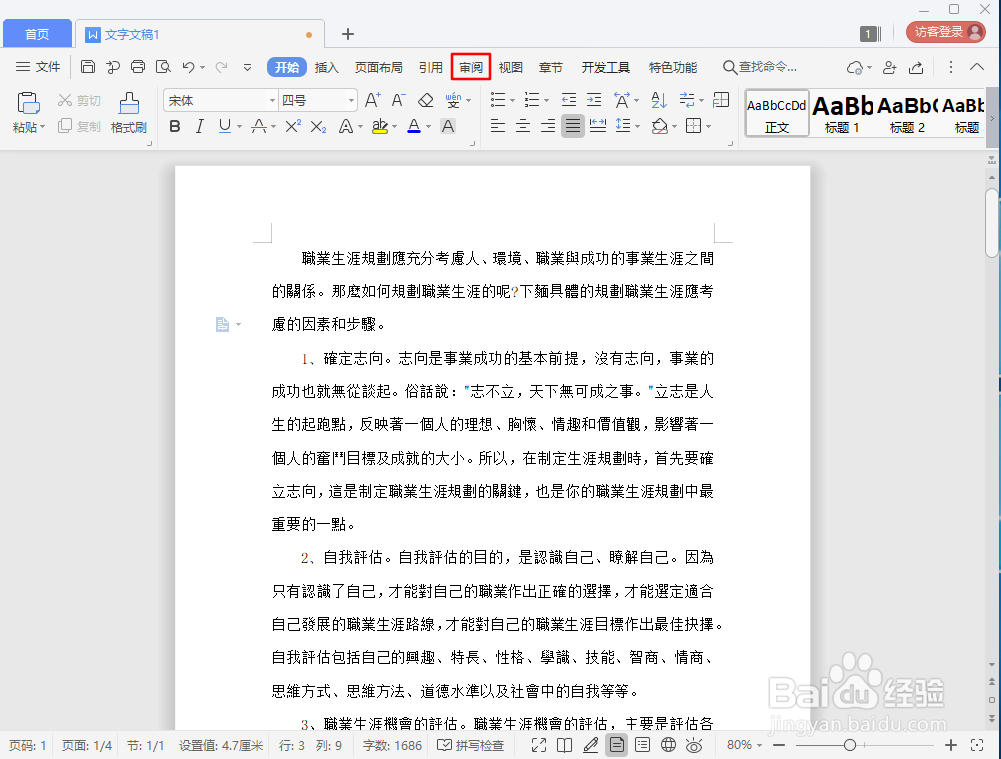
Task: Click the paragraph layout icon beside text
Action: (x=222, y=324)
